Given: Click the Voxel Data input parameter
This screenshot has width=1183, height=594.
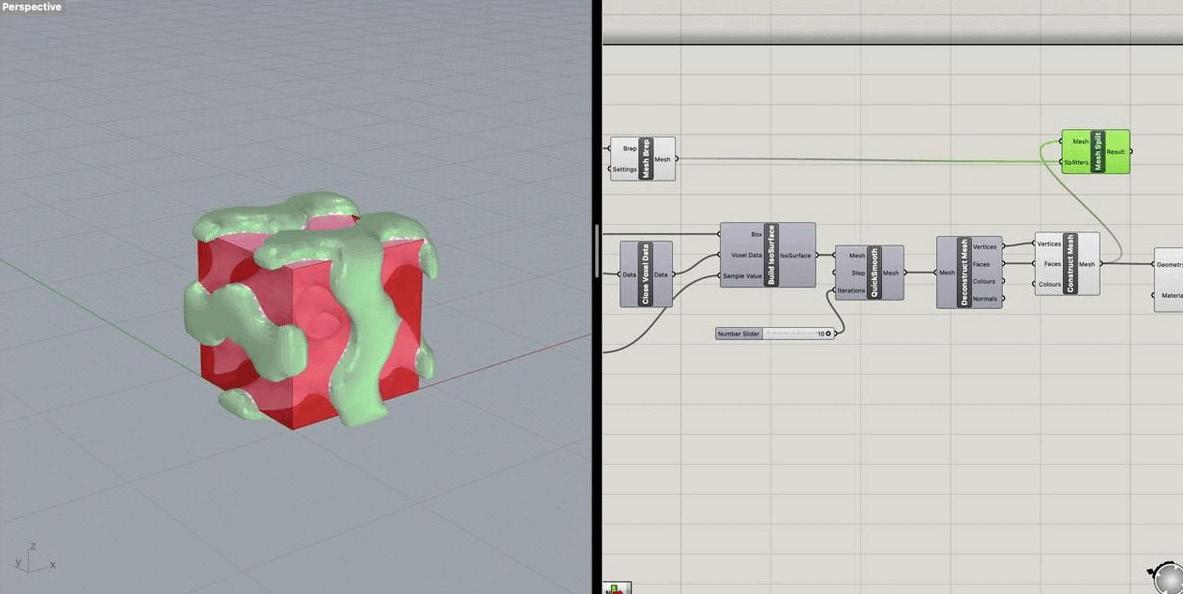Looking at the screenshot, I should (746, 255).
